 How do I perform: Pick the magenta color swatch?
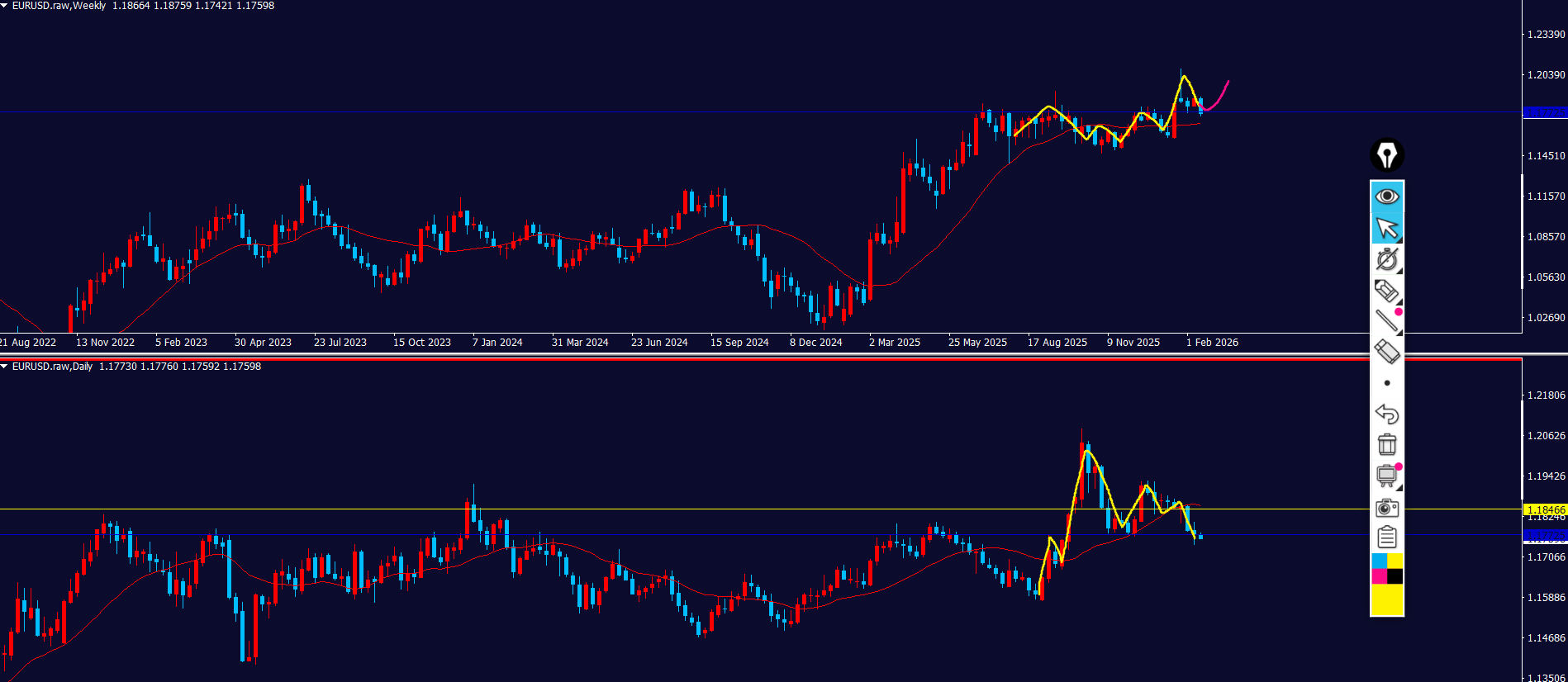[1379, 576]
